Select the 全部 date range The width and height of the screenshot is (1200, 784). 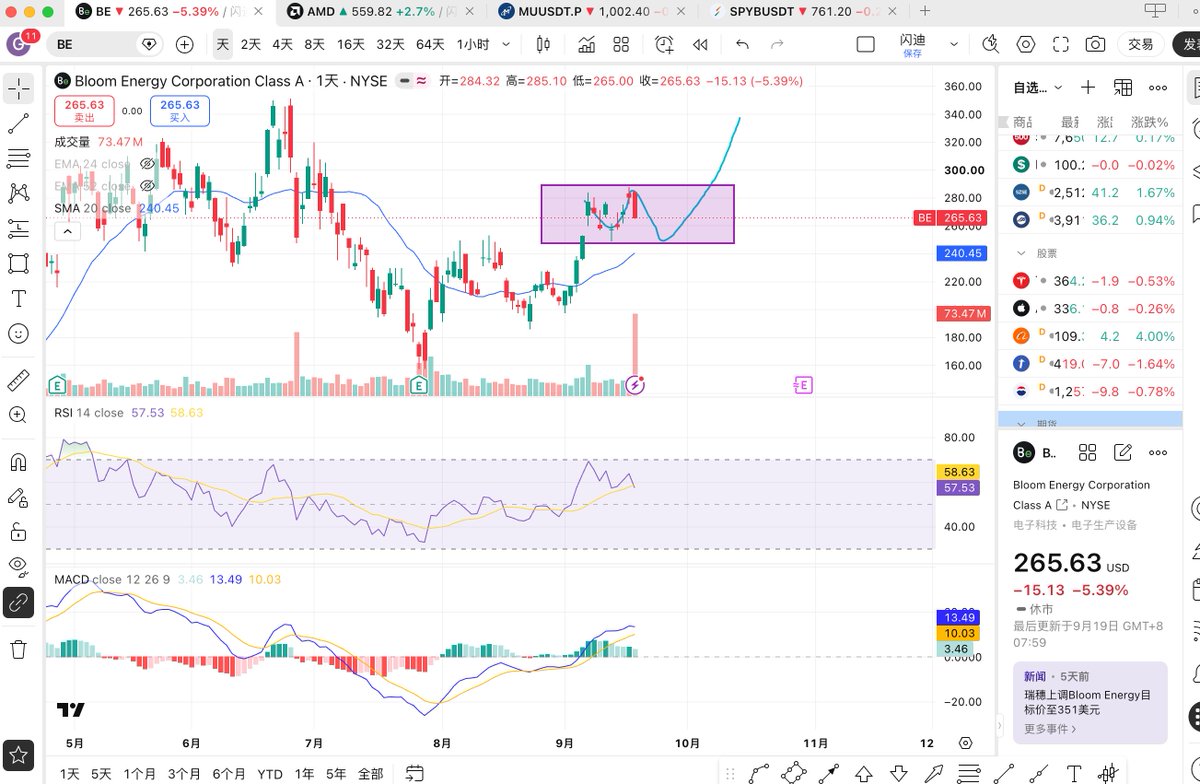point(370,774)
